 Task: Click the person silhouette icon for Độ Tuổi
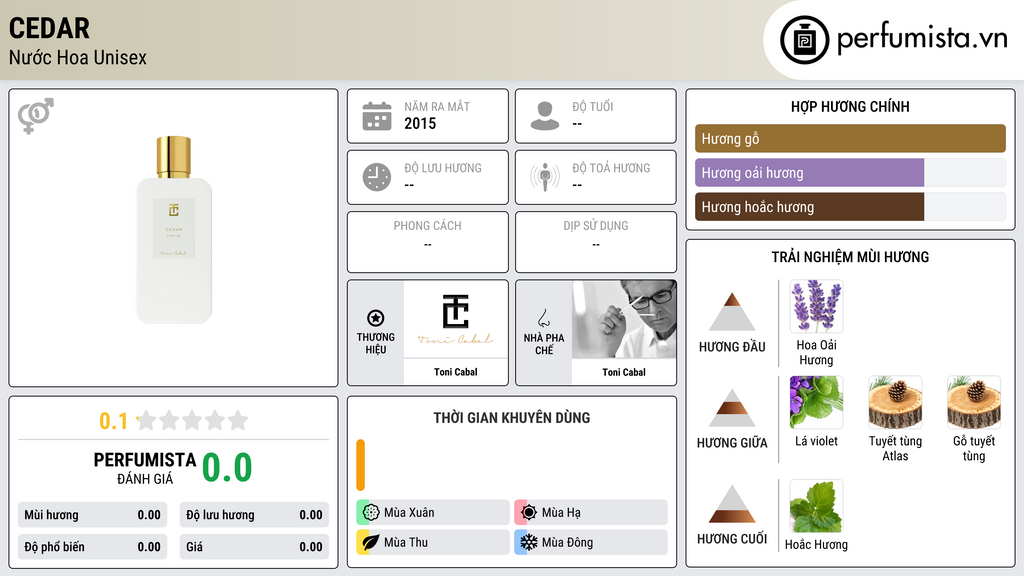click(x=545, y=116)
